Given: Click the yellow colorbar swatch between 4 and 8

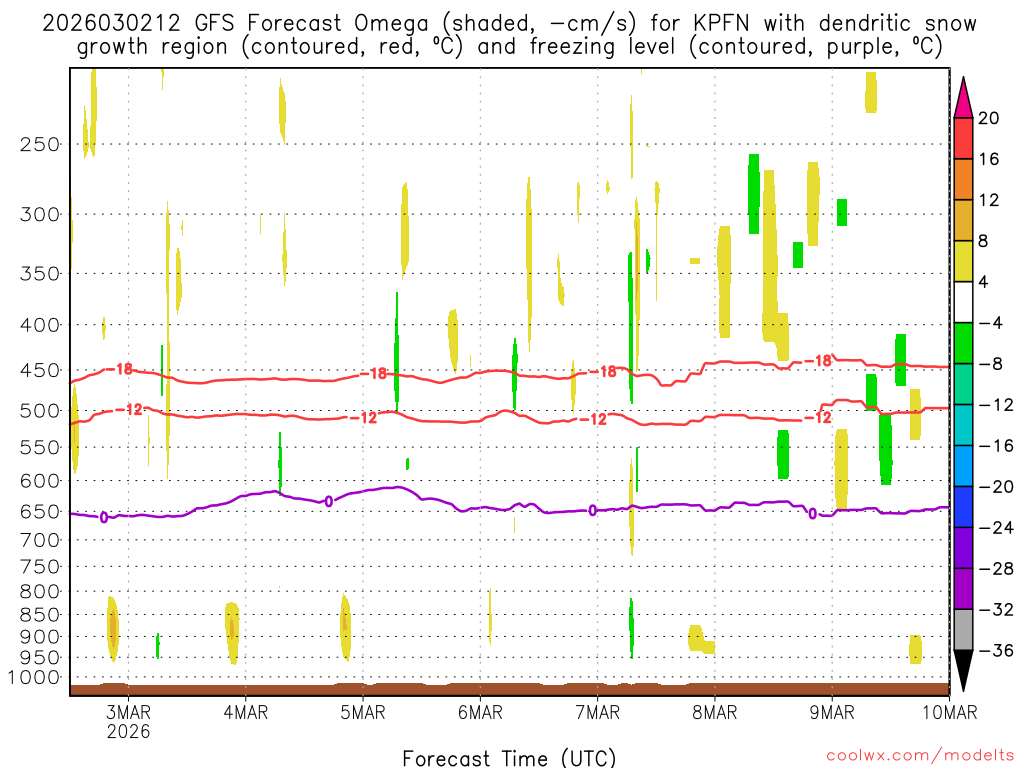Looking at the screenshot, I should 963,261.
